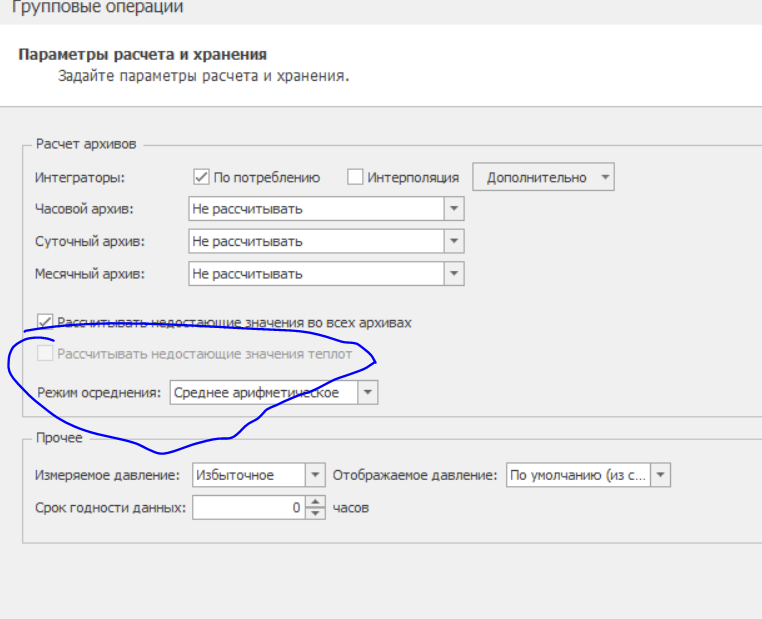Click the Избыточное pressure combo text
Viewport: 762px width, 619px height.
click(235, 475)
